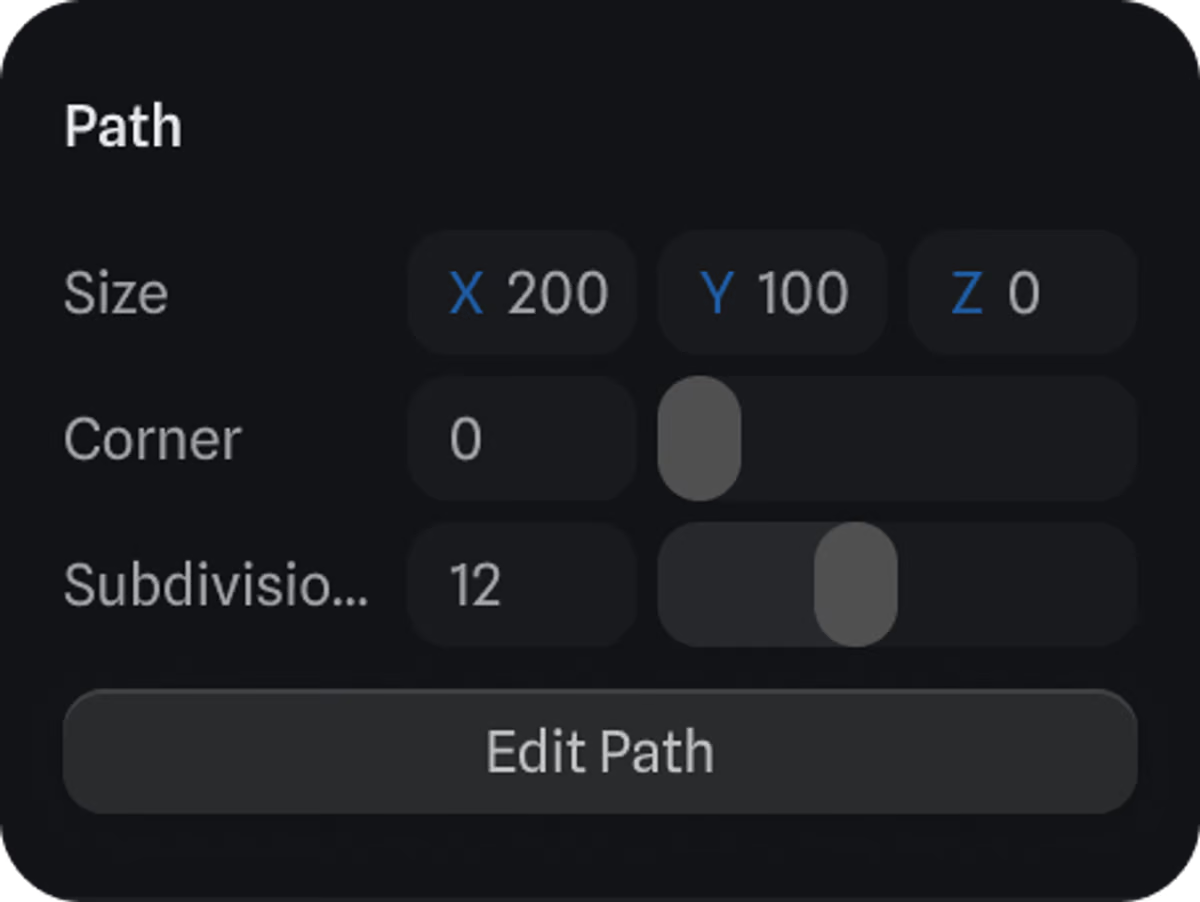Click the Subdivisions value field showing 12

522,585
